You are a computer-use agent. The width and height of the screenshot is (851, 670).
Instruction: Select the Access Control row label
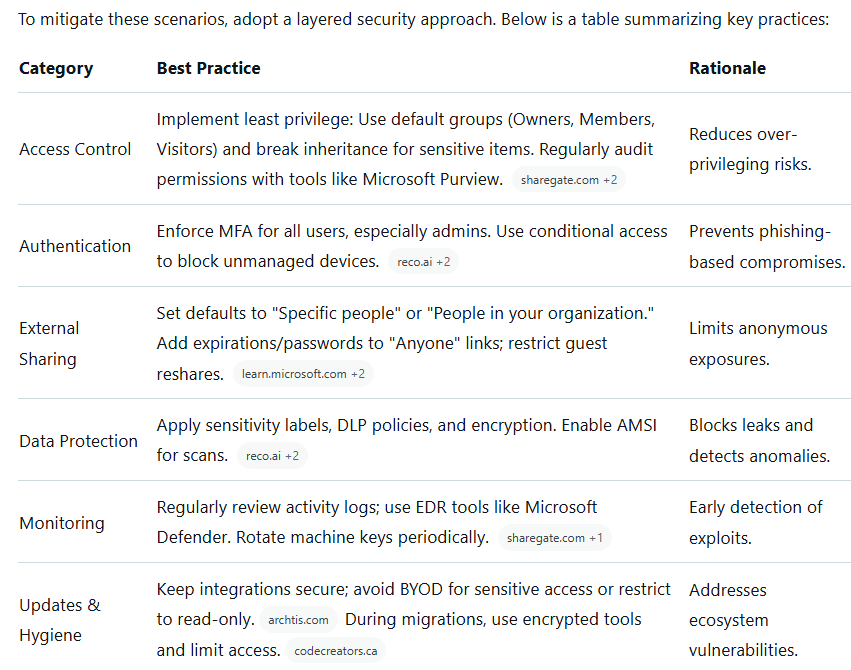pyautogui.click(x=75, y=149)
